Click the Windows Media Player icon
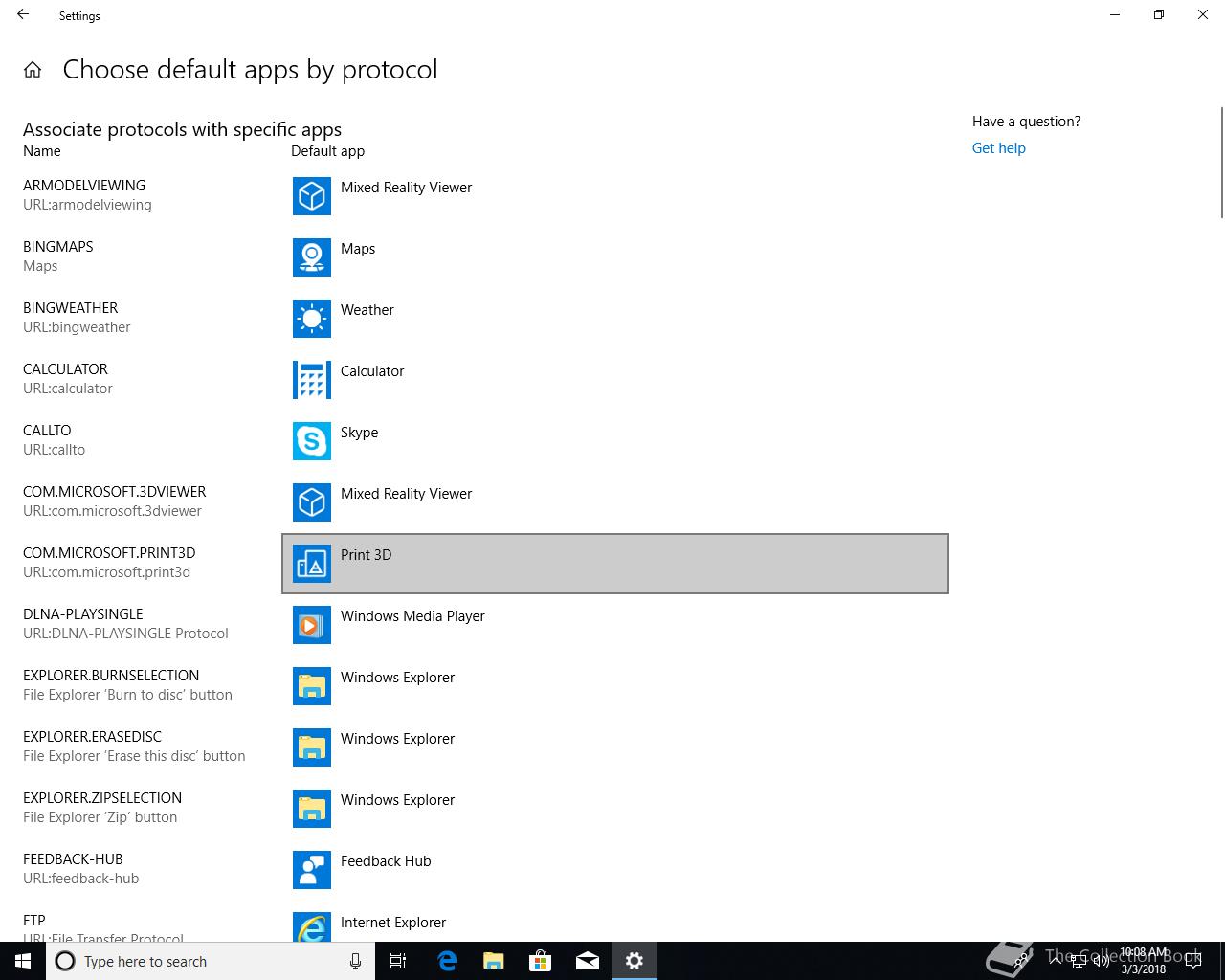 (312, 625)
